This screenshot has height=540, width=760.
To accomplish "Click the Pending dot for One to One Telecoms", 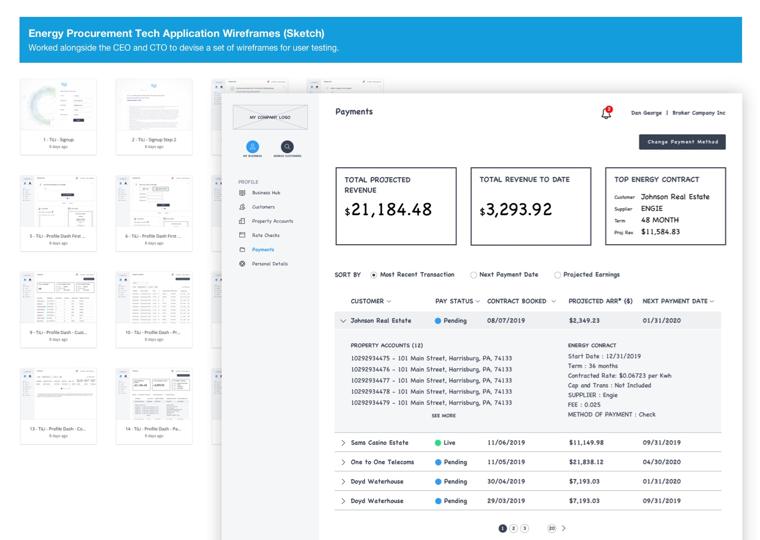I will (x=438, y=462).
